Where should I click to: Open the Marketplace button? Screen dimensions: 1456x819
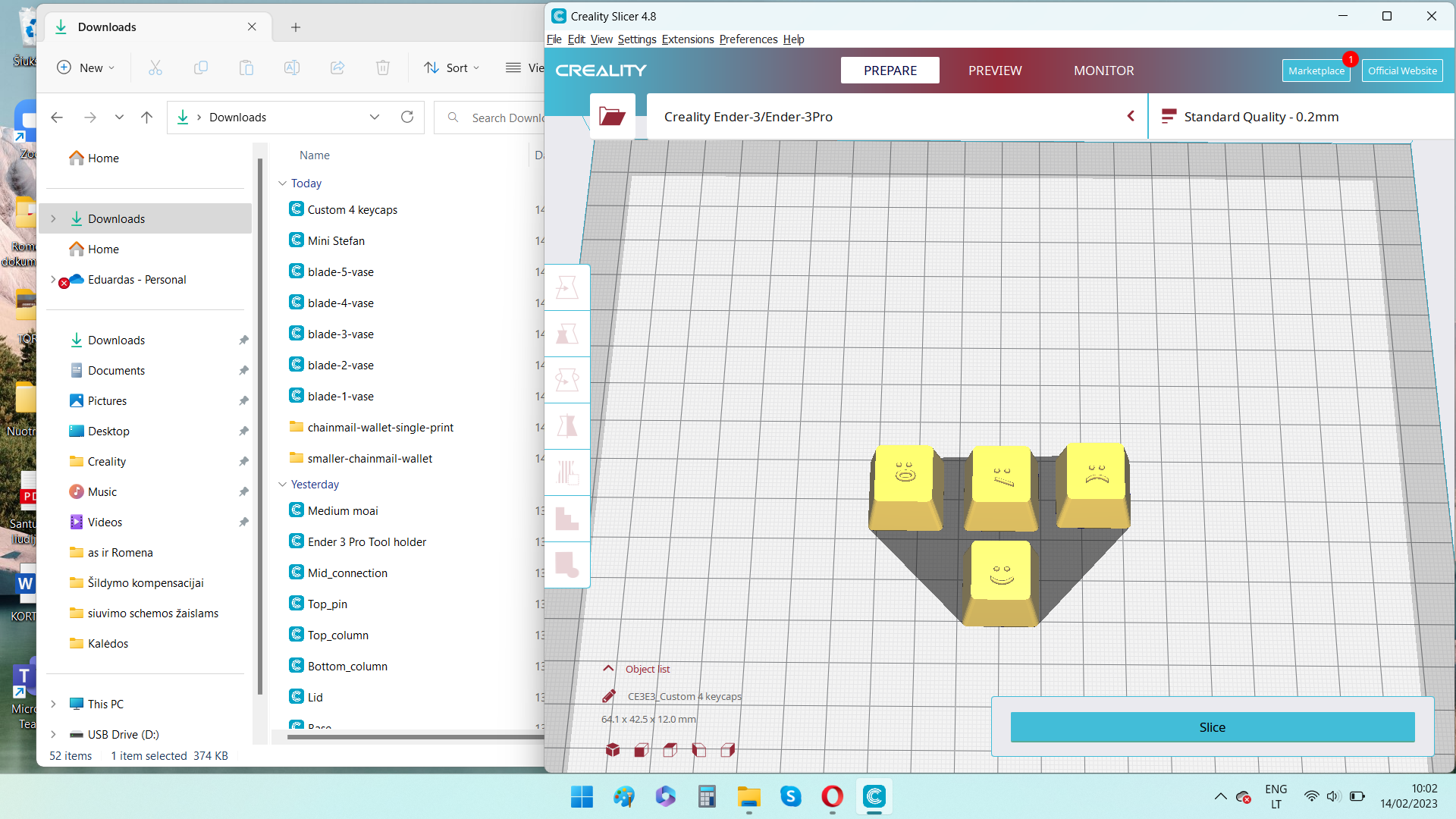[x=1316, y=71]
